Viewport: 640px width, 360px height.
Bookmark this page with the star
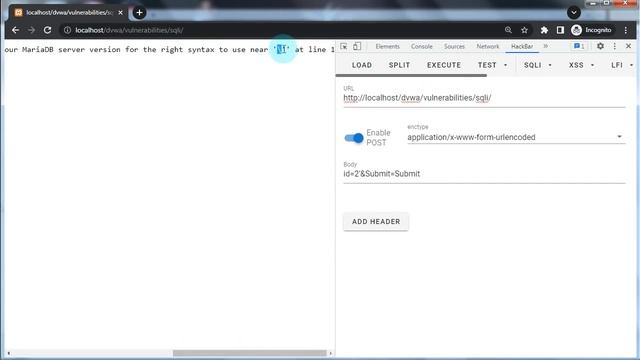[x=524, y=30]
